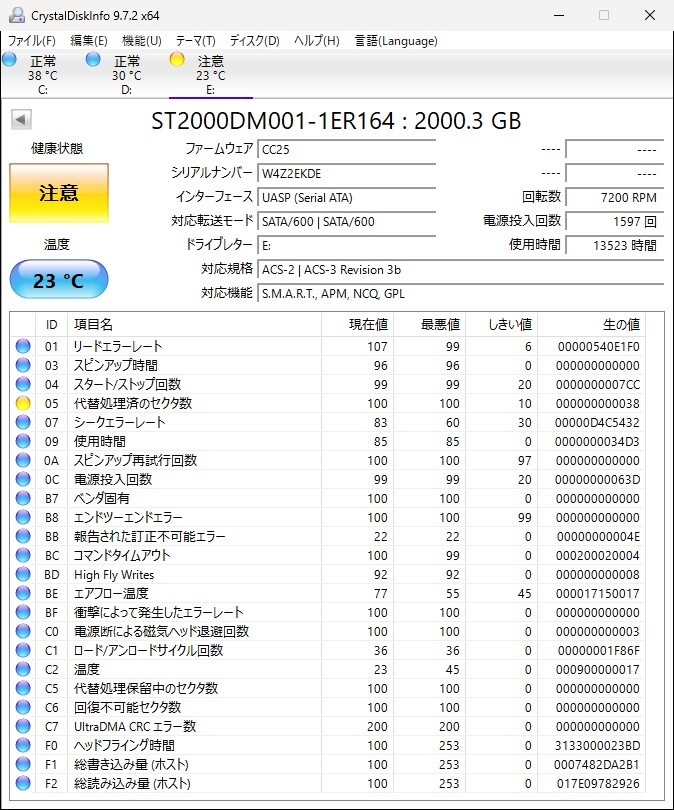The width and height of the screenshot is (674, 810).
Task: Click the status icon for エンドツーエンドエラー row
Action: point(23,517)
